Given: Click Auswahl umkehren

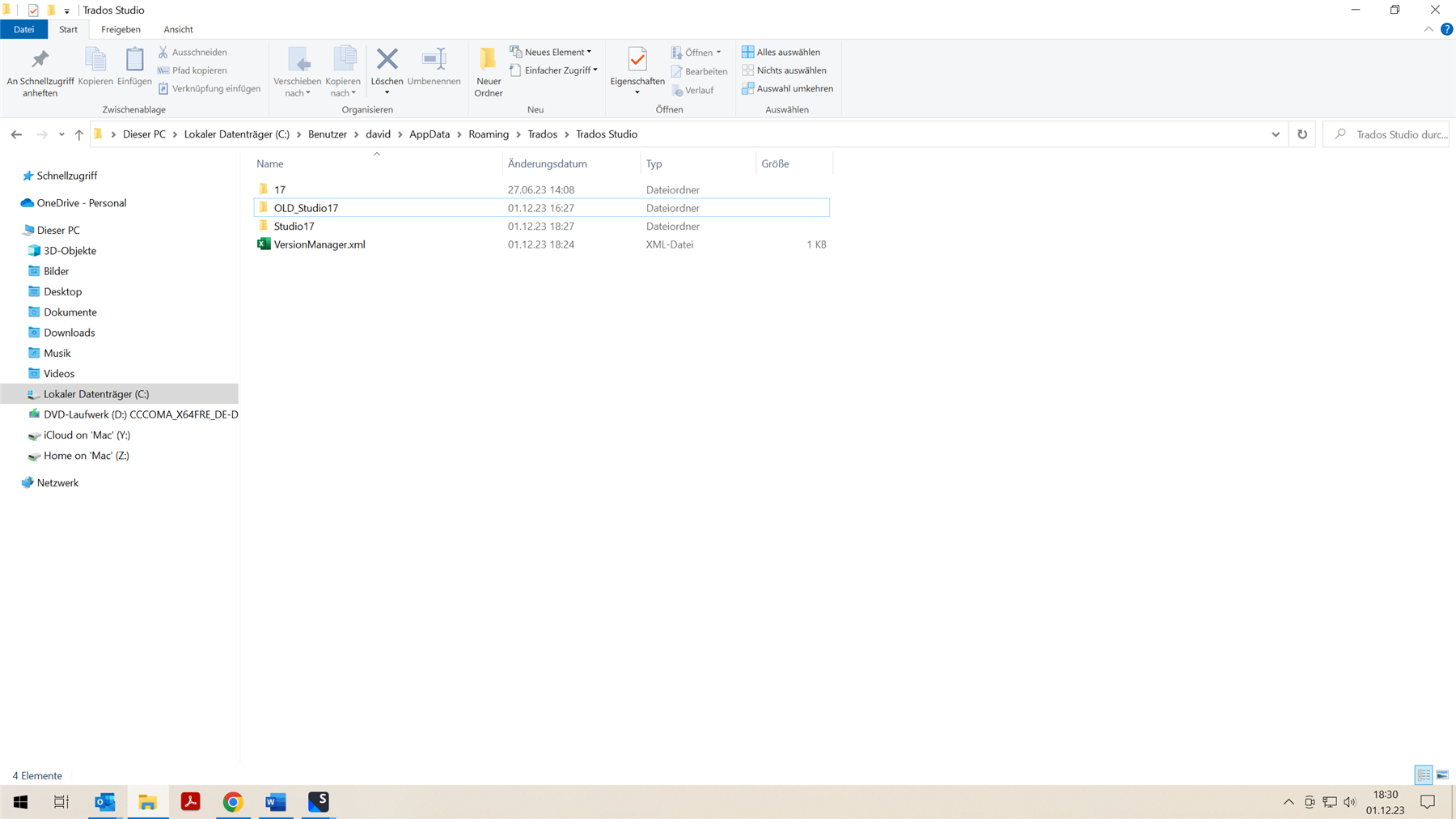Looking at the screenshot, I should point(788,88).
